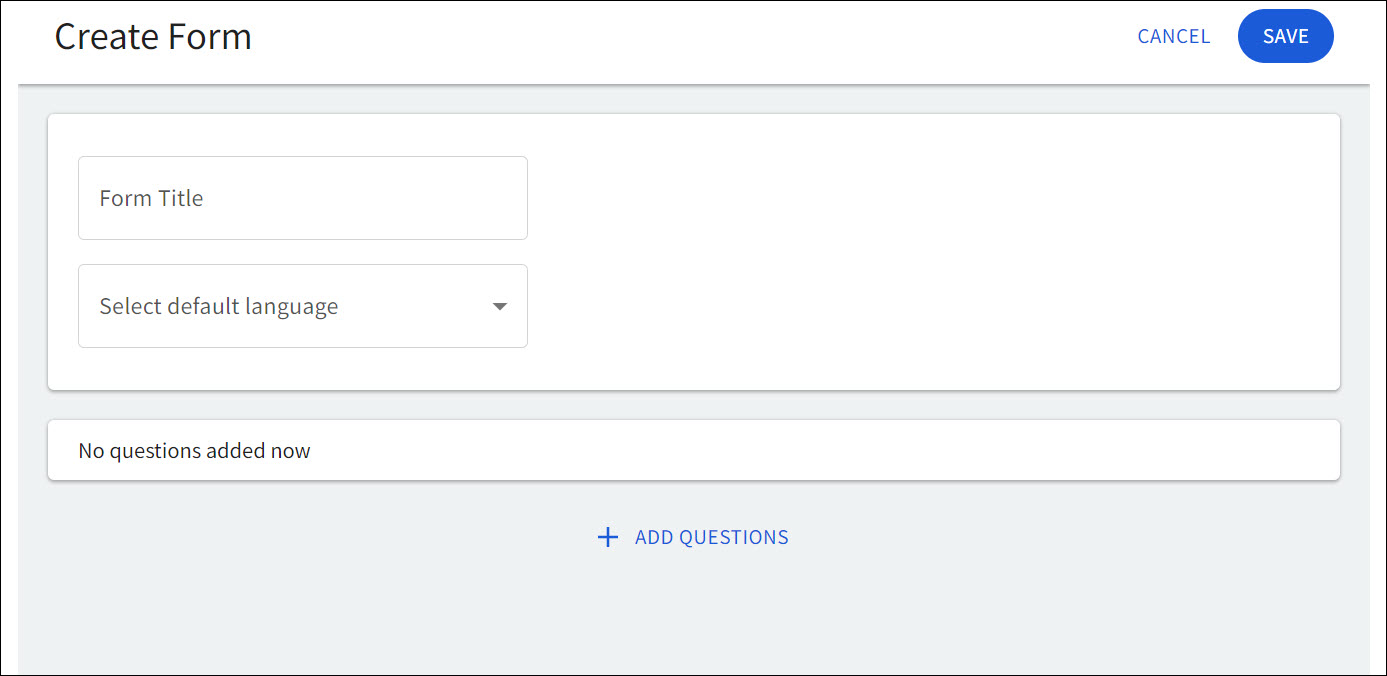The image size is (1387, 676).
Task: Click inside the Form Title field
Action: 303,198
